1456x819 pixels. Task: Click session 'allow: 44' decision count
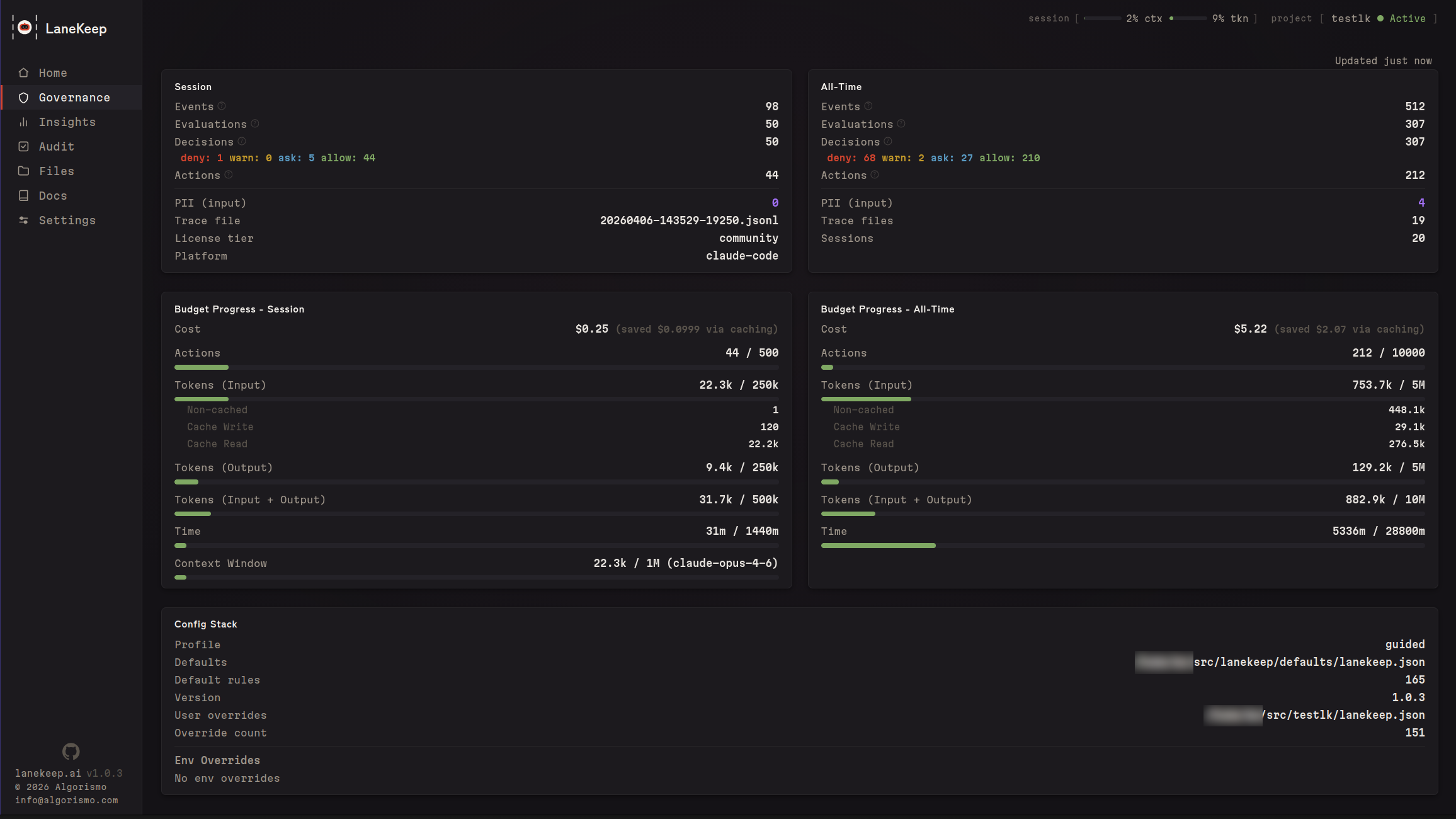tap(348, 158)
